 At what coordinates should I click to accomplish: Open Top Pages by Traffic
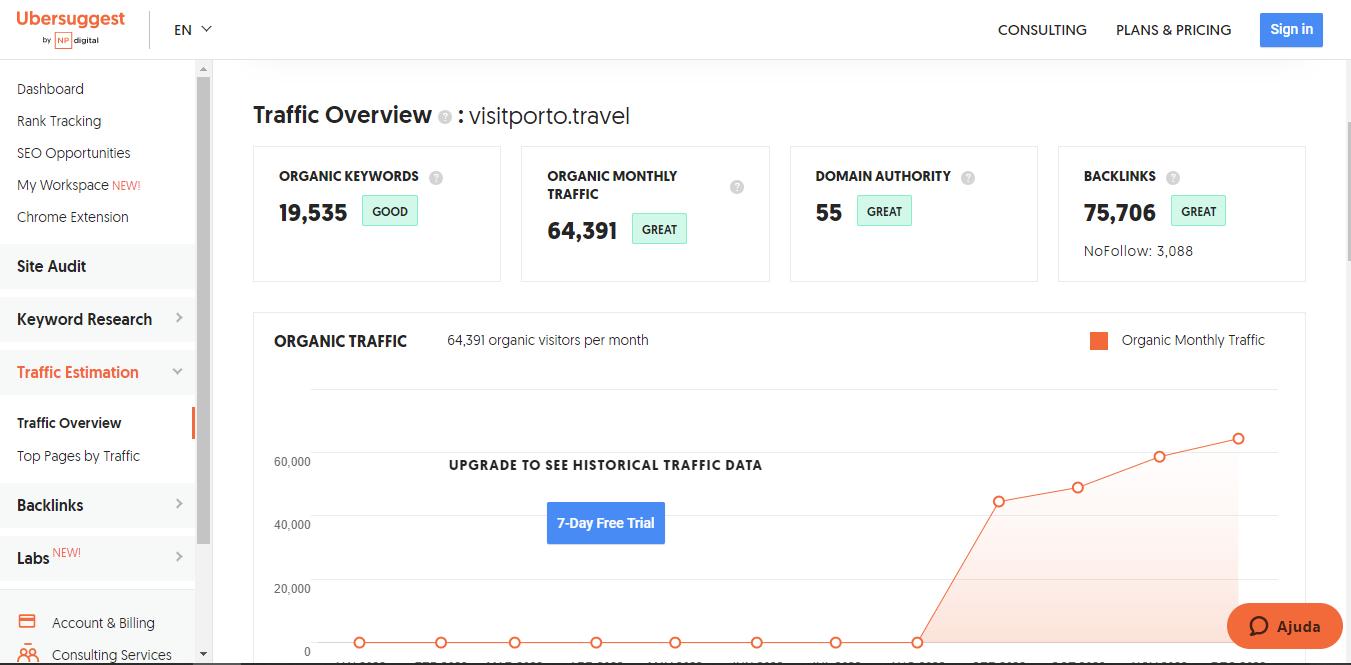[x=78, y=456]
